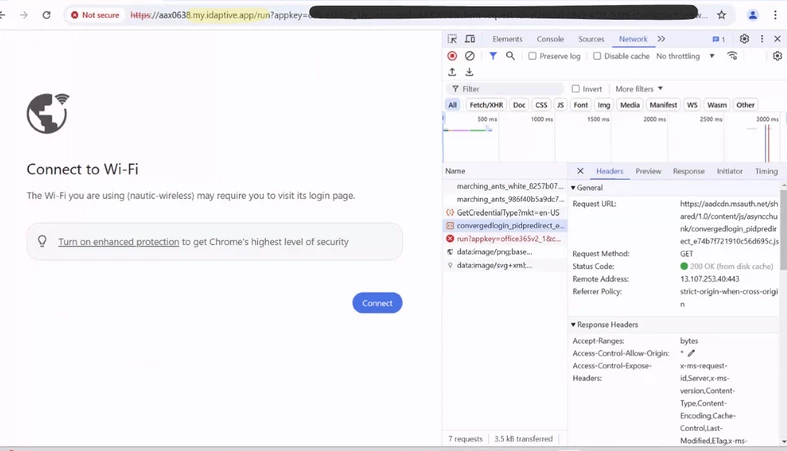Image resolution: width=787 pixels, height=451 pixels.
Task: Toggle the device toolbar icon
Action: [x=470, y=39]
